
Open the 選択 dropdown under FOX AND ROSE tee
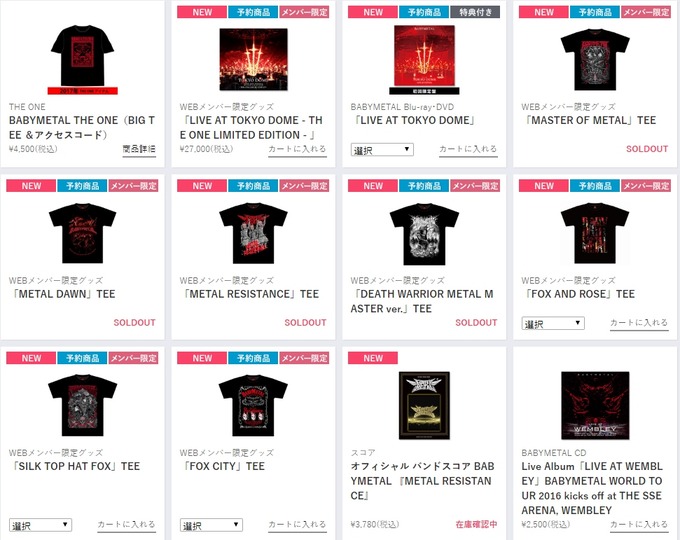tap(553, 323)
